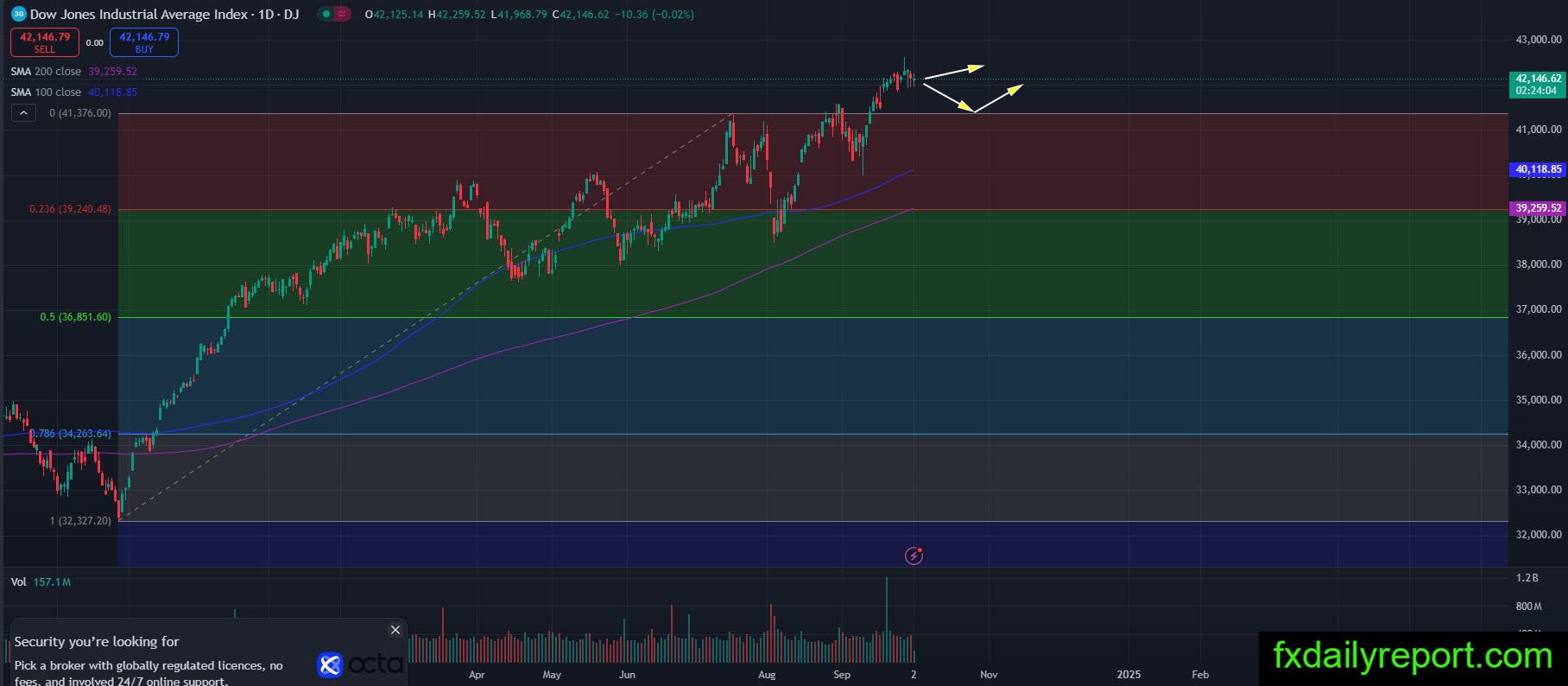1568x686 pixels.
Task: Click the 800M volume axis label
Action: [x=1529, y=607]
